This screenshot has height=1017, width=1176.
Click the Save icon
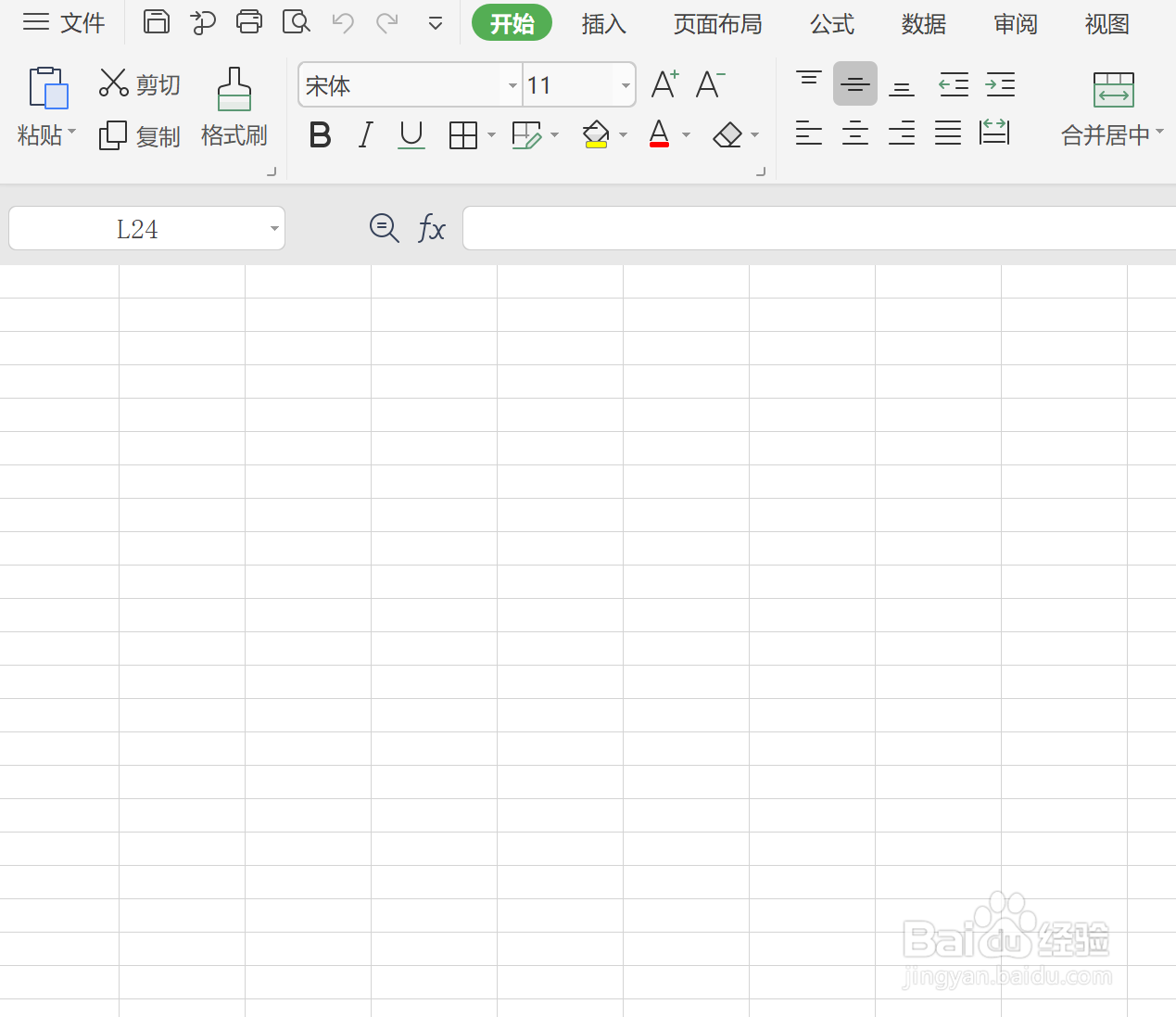coord(157,21)
